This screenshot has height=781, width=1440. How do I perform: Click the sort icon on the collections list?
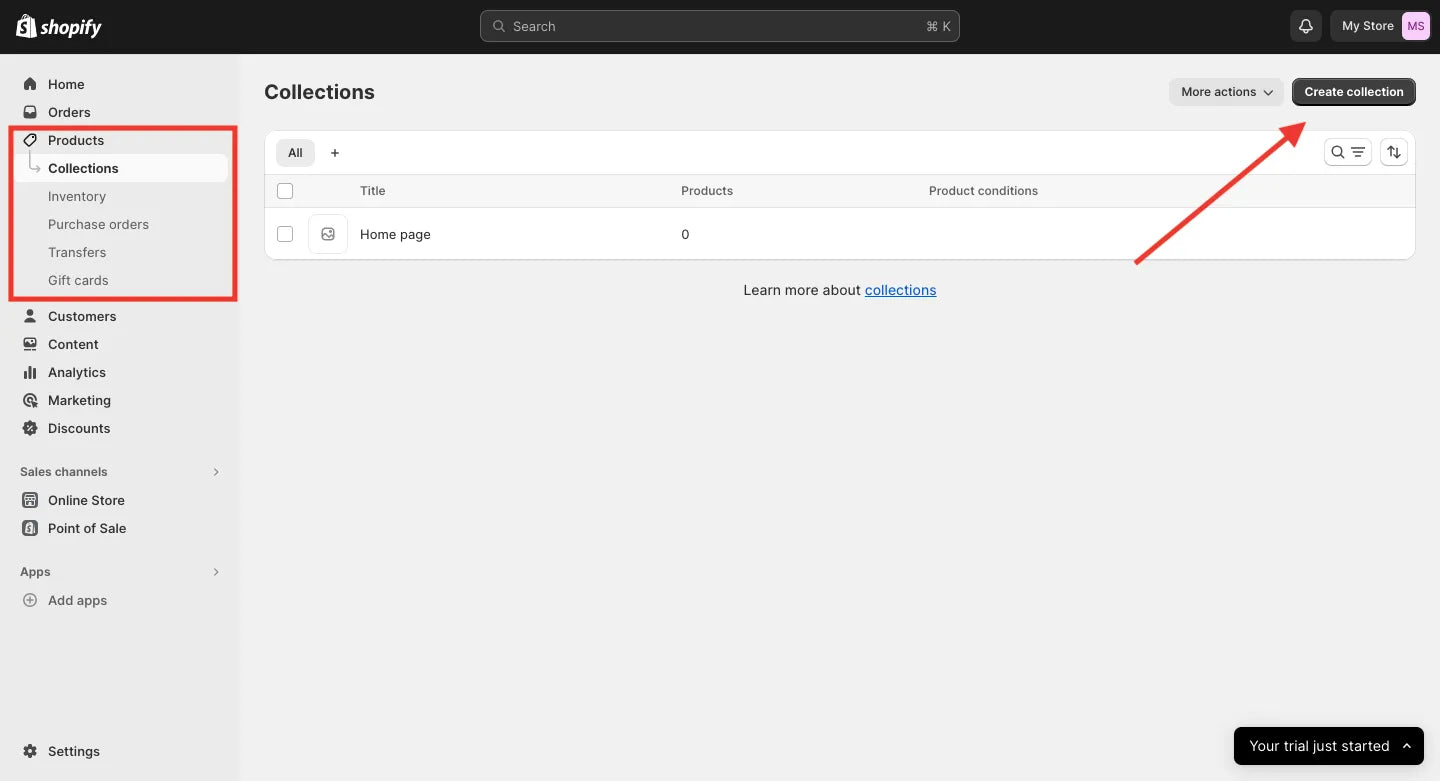1394,151
